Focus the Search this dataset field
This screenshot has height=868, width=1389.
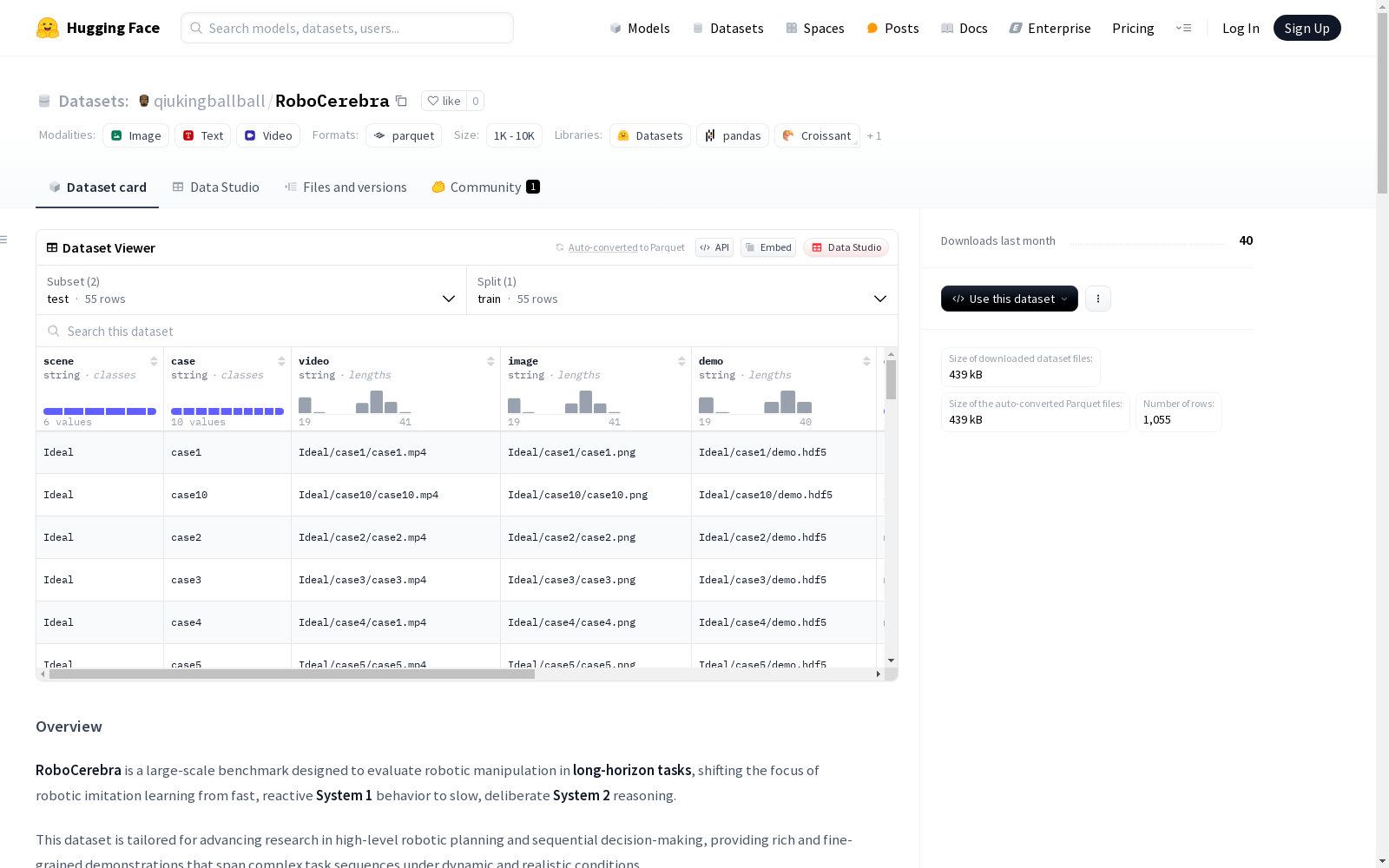(x=467, y=331)
